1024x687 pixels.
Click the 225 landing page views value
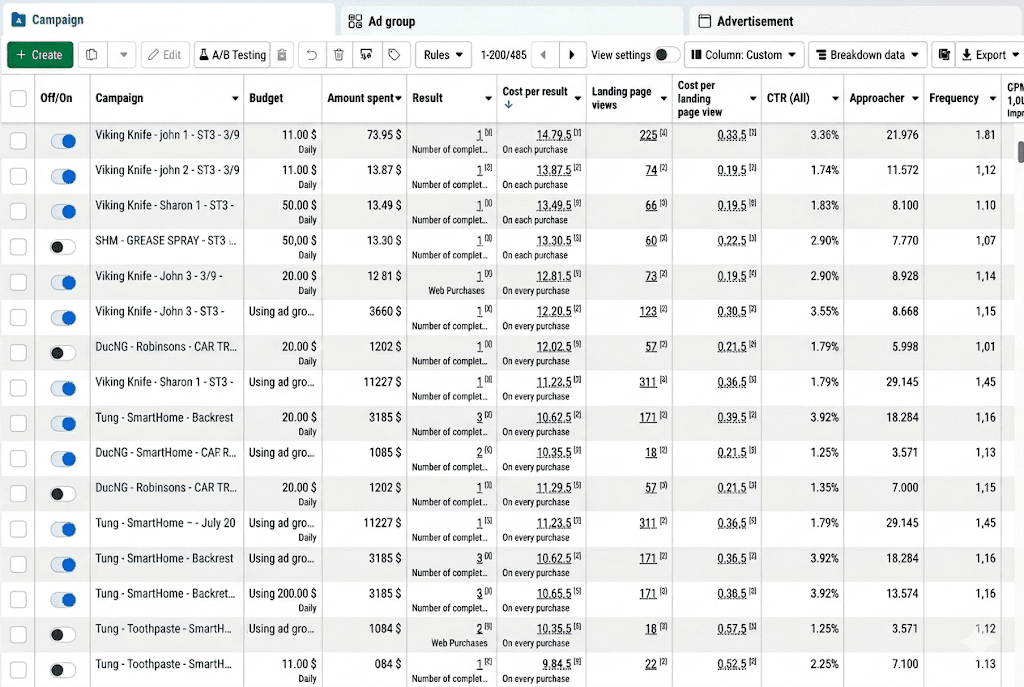coord(648,135)
